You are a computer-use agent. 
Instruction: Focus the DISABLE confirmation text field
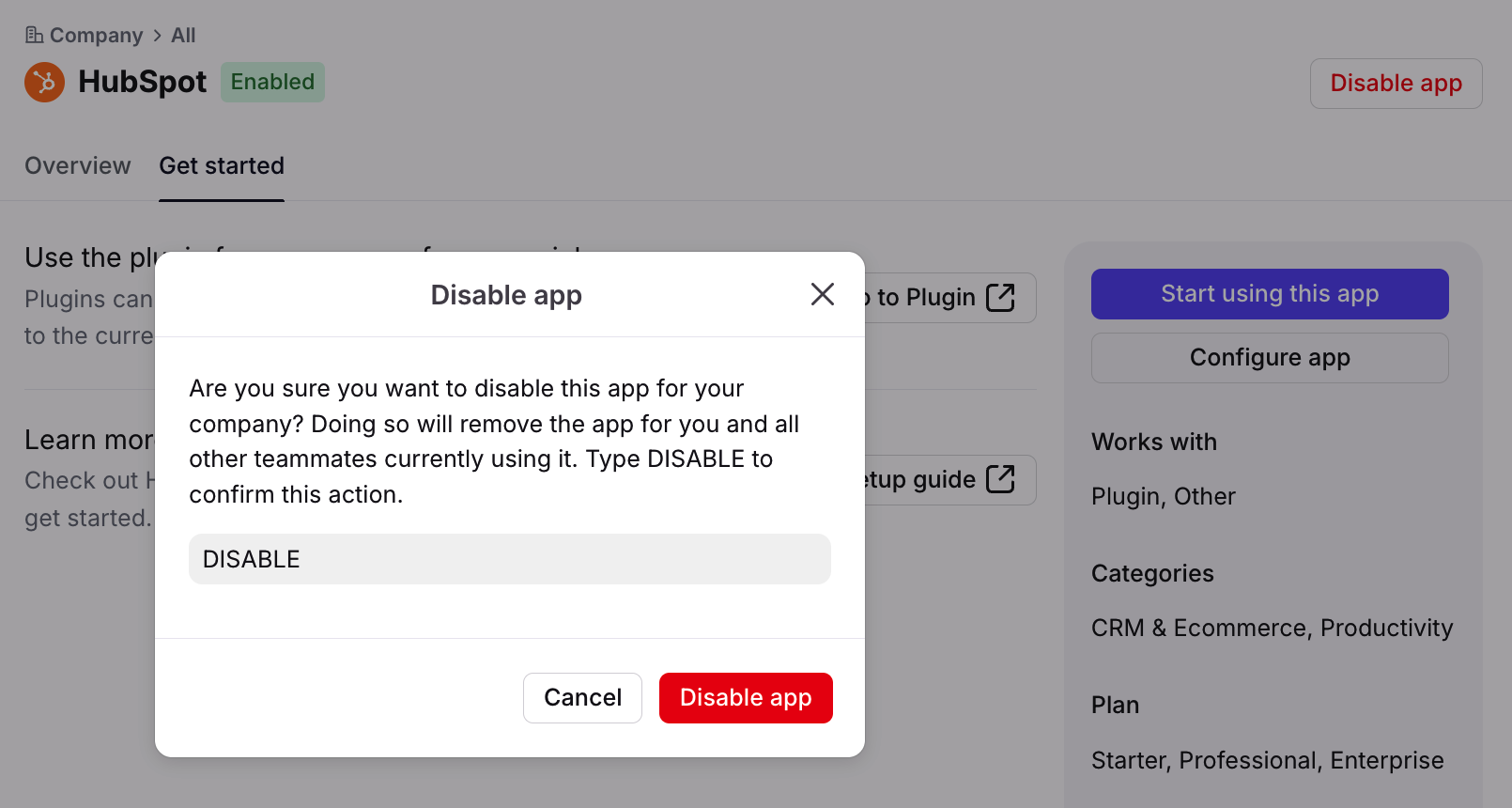pyautogui.click(x=509, y=559)
